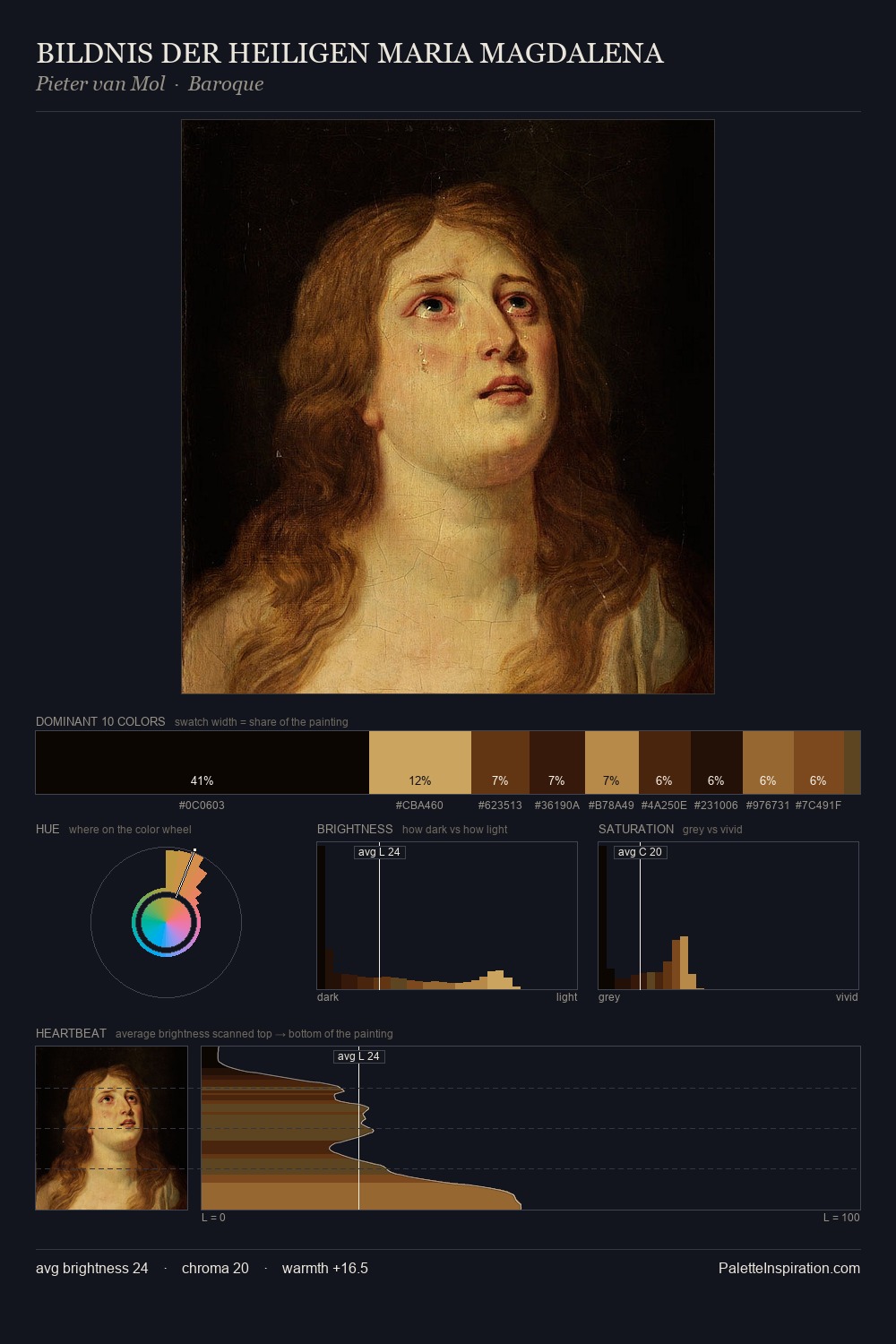Image resolution: width=896 pixels, height=1344 pixels.
Task: Click the #4A250E swatch block
Action: coord(665,762)
